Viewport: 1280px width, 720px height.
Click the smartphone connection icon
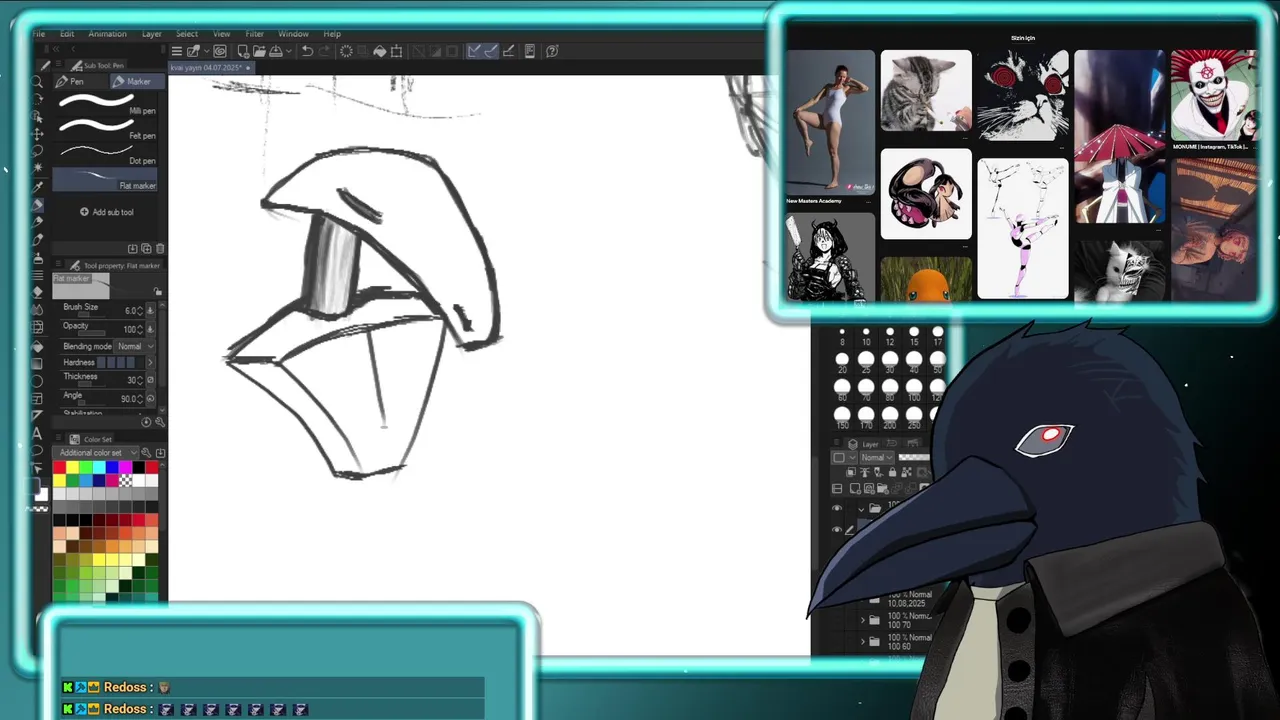point(530,51)
